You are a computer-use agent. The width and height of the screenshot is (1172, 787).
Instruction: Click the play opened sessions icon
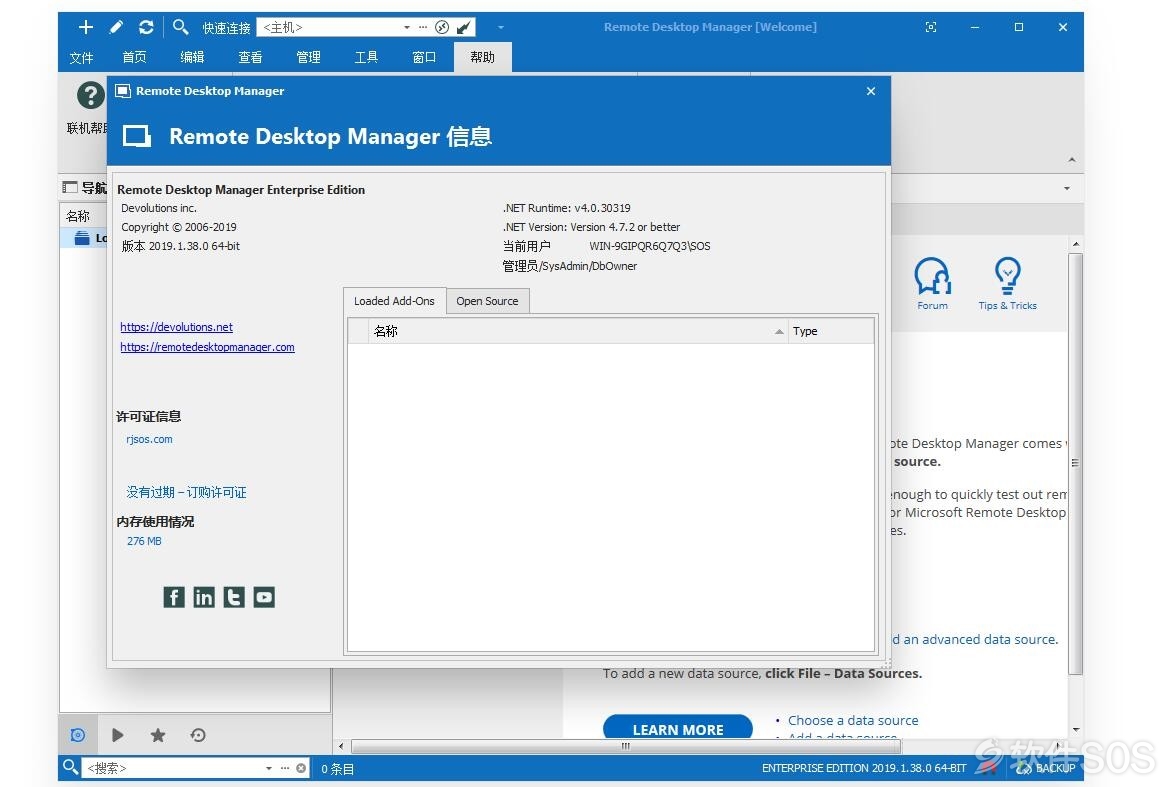click(x=117, y=735)
